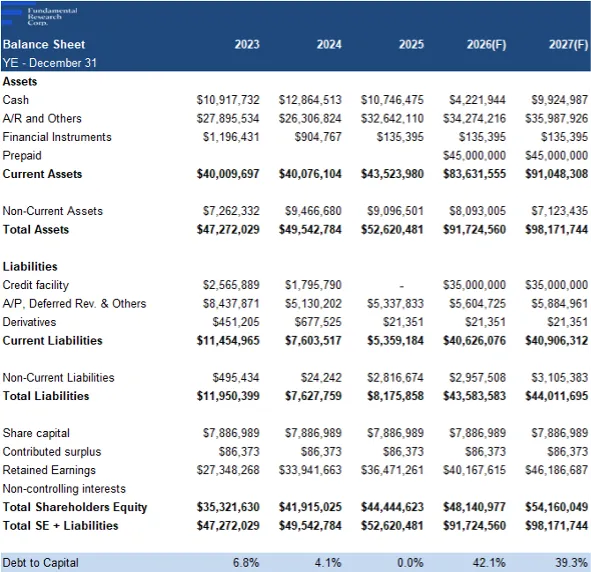
Task: Select the Liabilities section heading
Action: [30, 267]
